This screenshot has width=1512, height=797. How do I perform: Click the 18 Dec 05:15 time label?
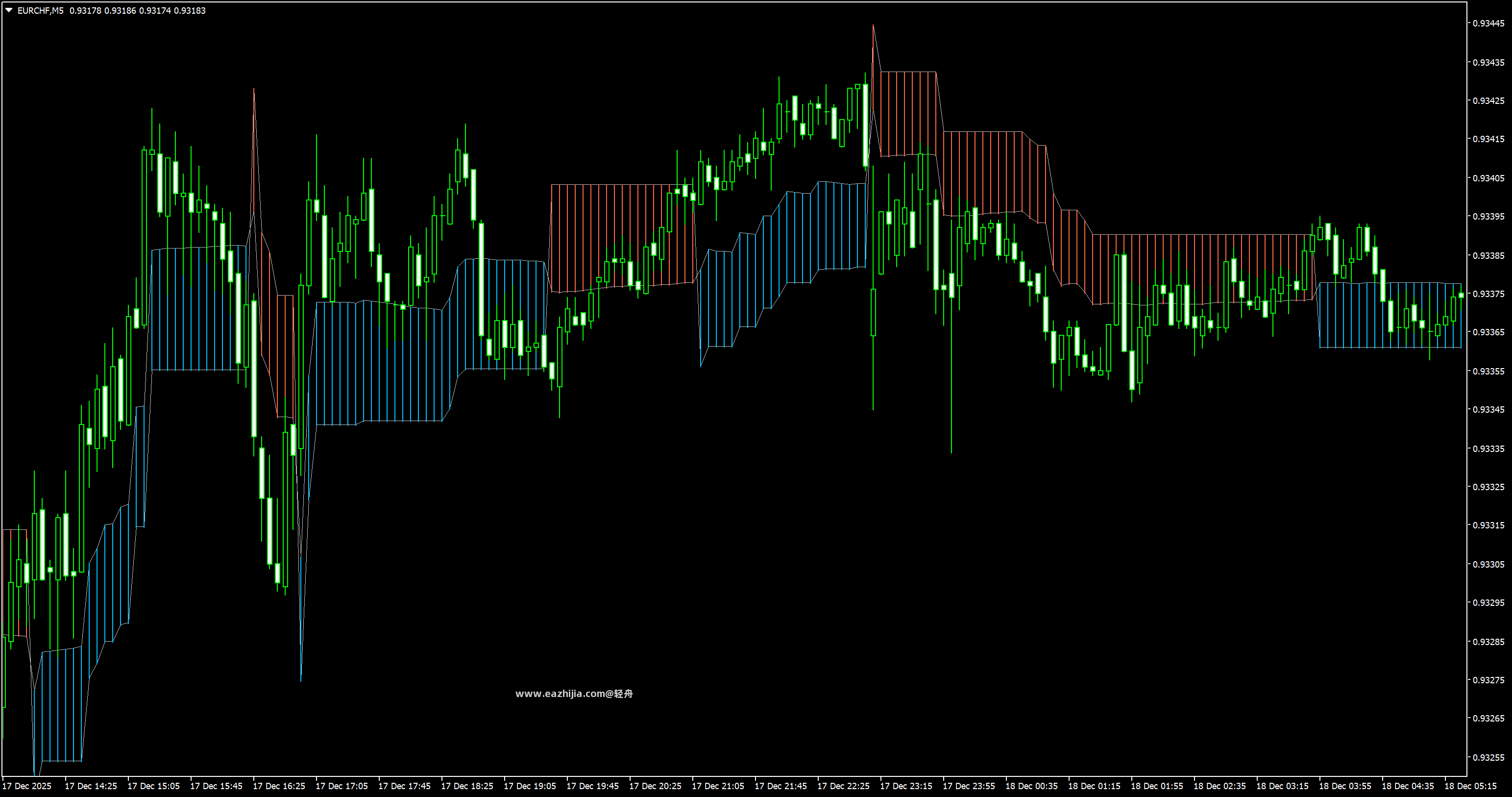point(1471,786)
